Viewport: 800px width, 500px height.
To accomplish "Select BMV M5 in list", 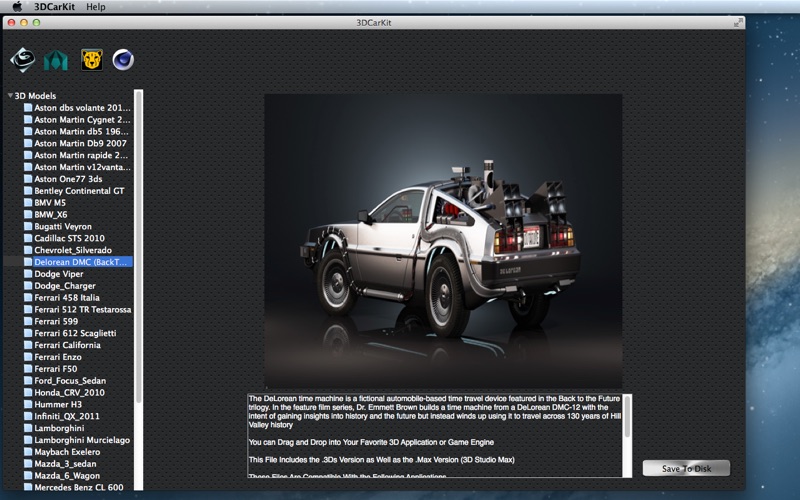I will tap(50, 203).
